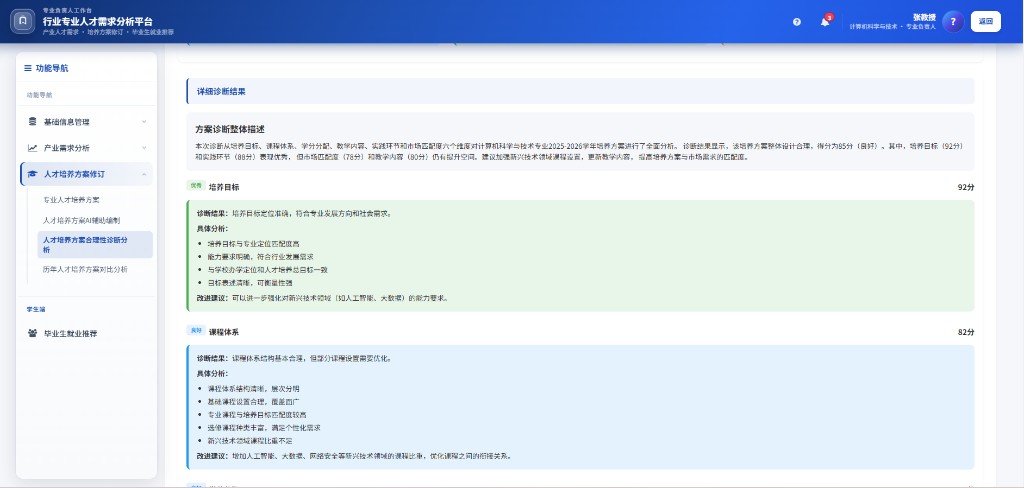The image size is (1024, 488).
Task: Click the user avatar circle
Action: (953, 22)
